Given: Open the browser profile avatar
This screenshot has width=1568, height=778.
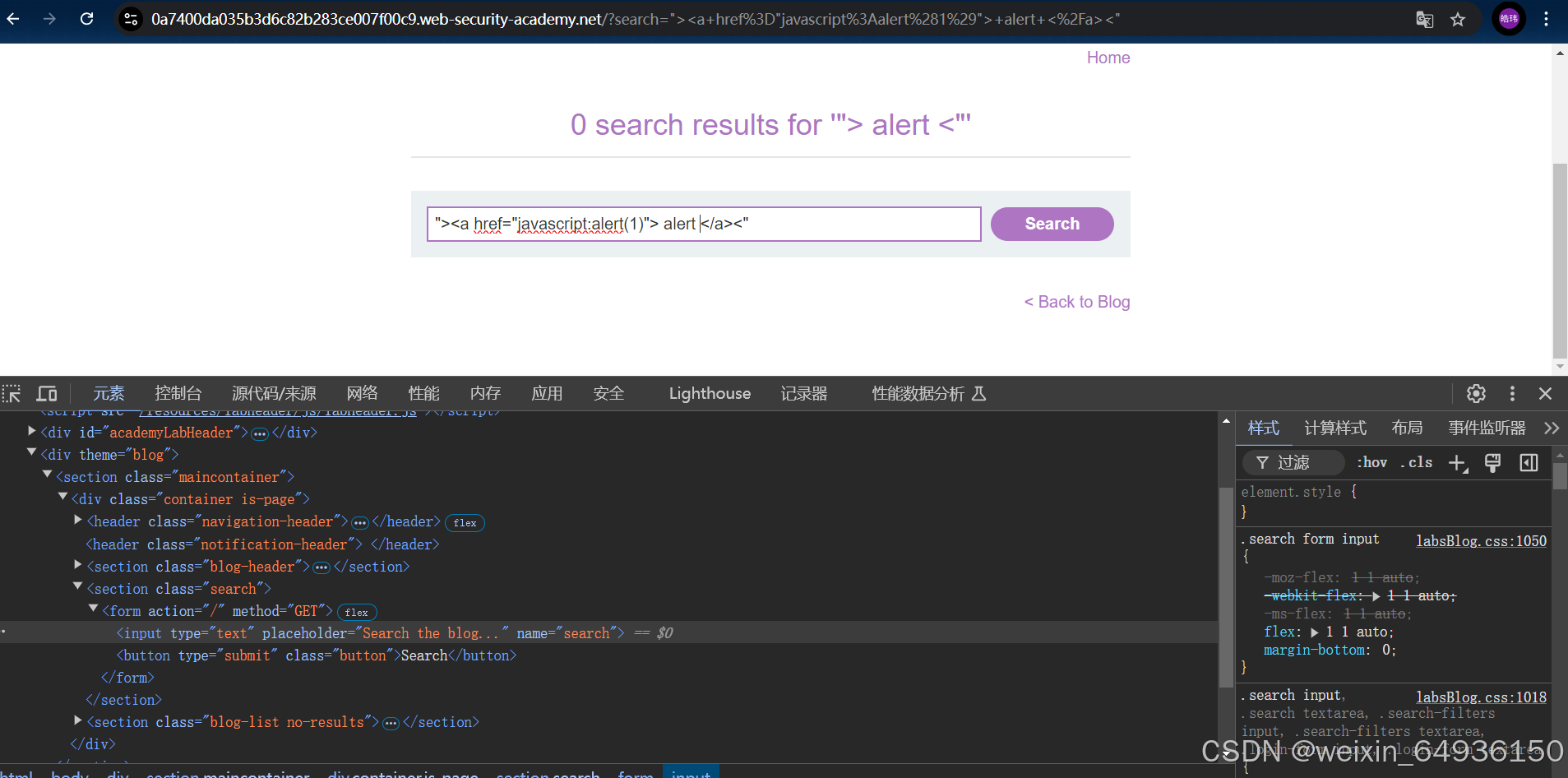Looking at the screenshot, I should (1509, 19).
